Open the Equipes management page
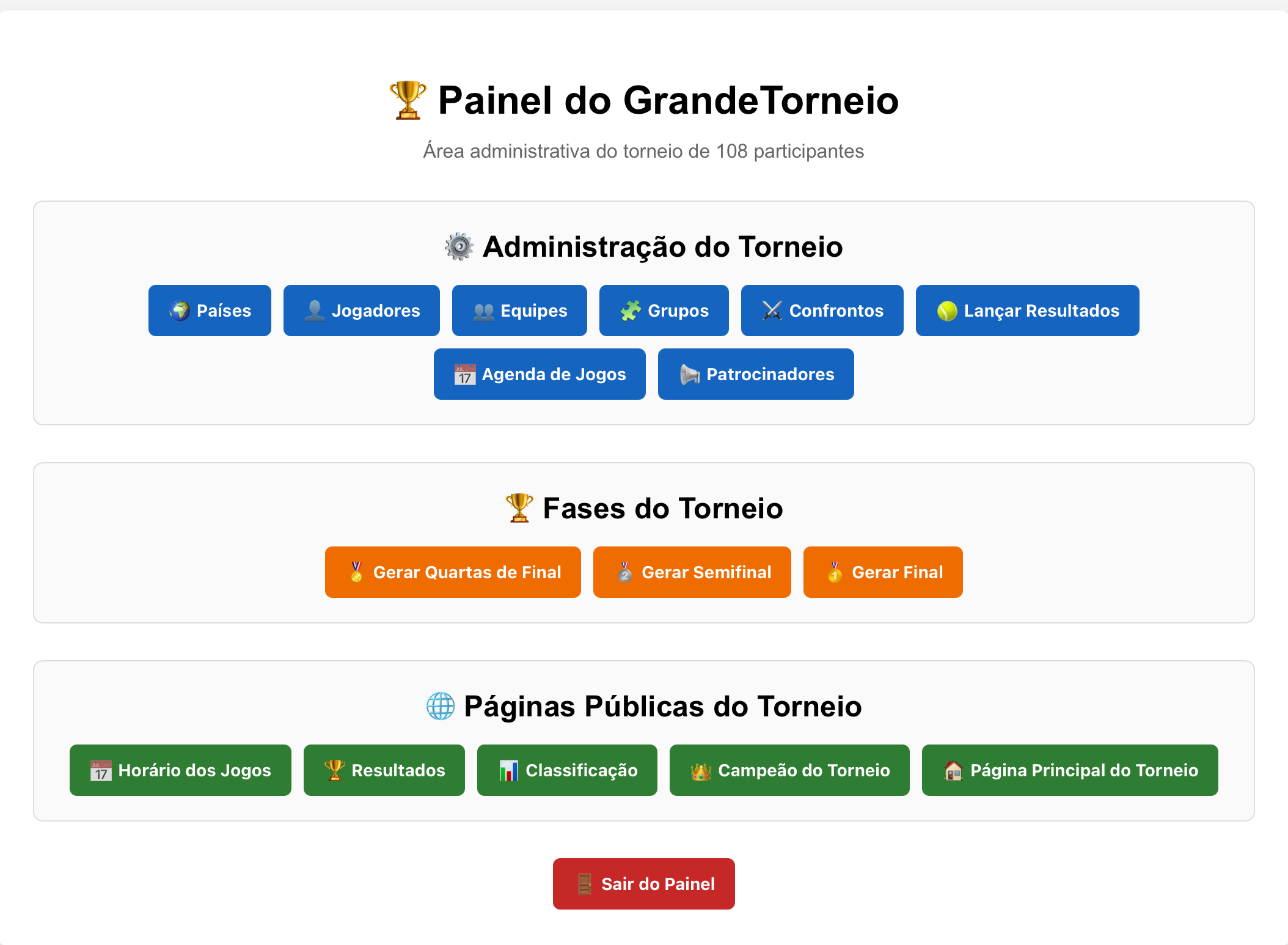 point(519,311)
